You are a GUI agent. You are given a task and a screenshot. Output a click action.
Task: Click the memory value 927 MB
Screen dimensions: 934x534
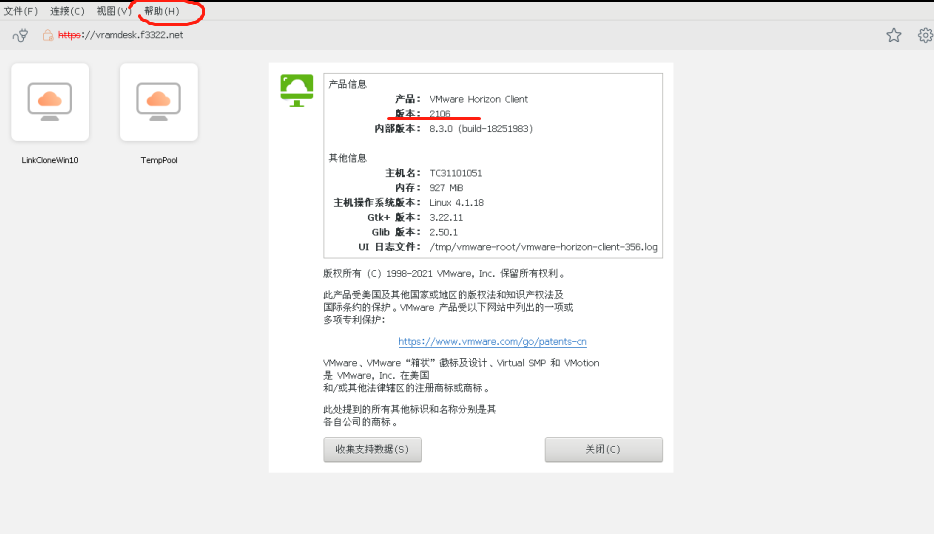[446, 188]
